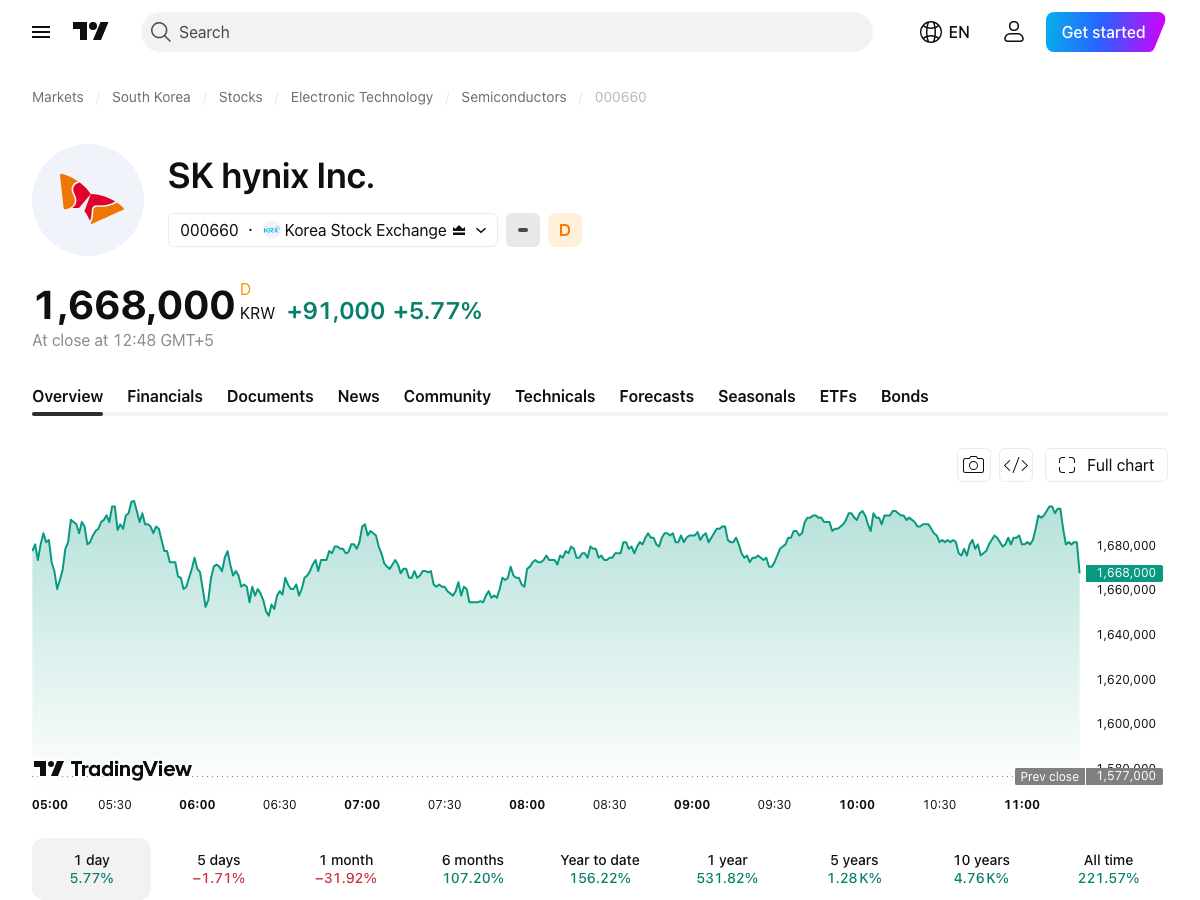Click the 10:00 time axis label

tap(857, 805)
